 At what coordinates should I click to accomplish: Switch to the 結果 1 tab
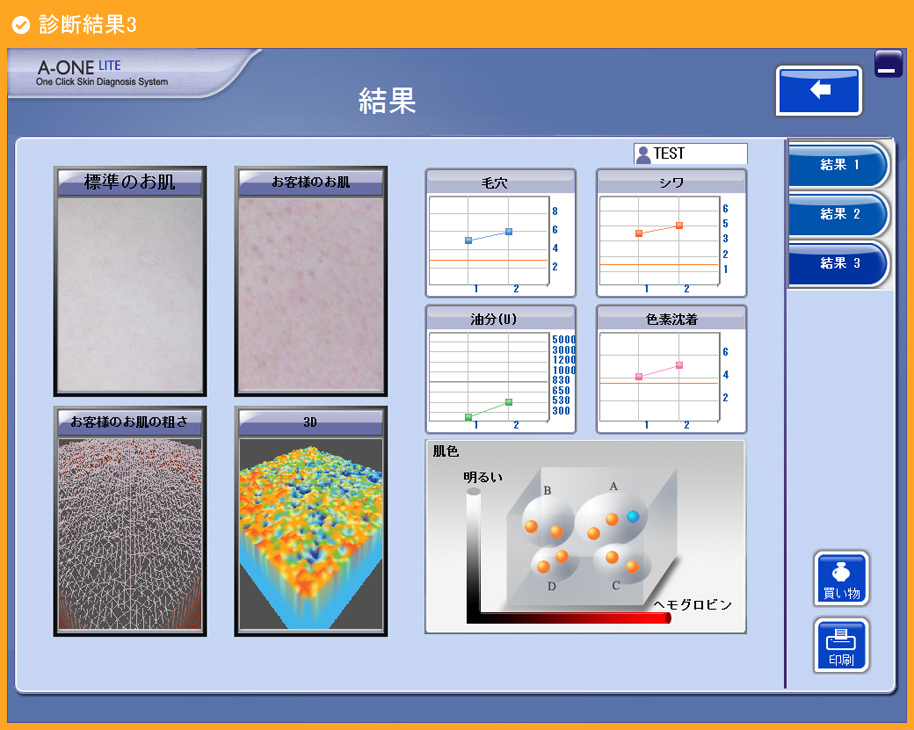(838, 165)
